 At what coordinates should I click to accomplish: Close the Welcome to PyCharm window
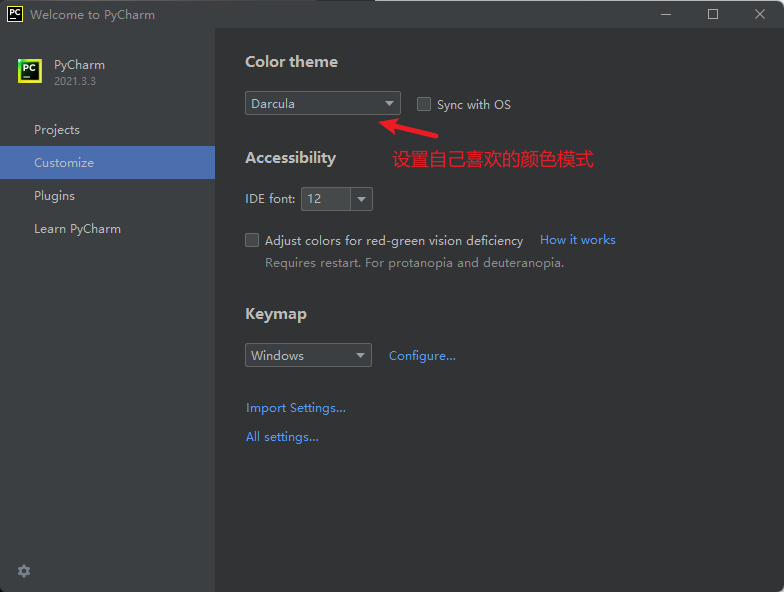point(760,14)
